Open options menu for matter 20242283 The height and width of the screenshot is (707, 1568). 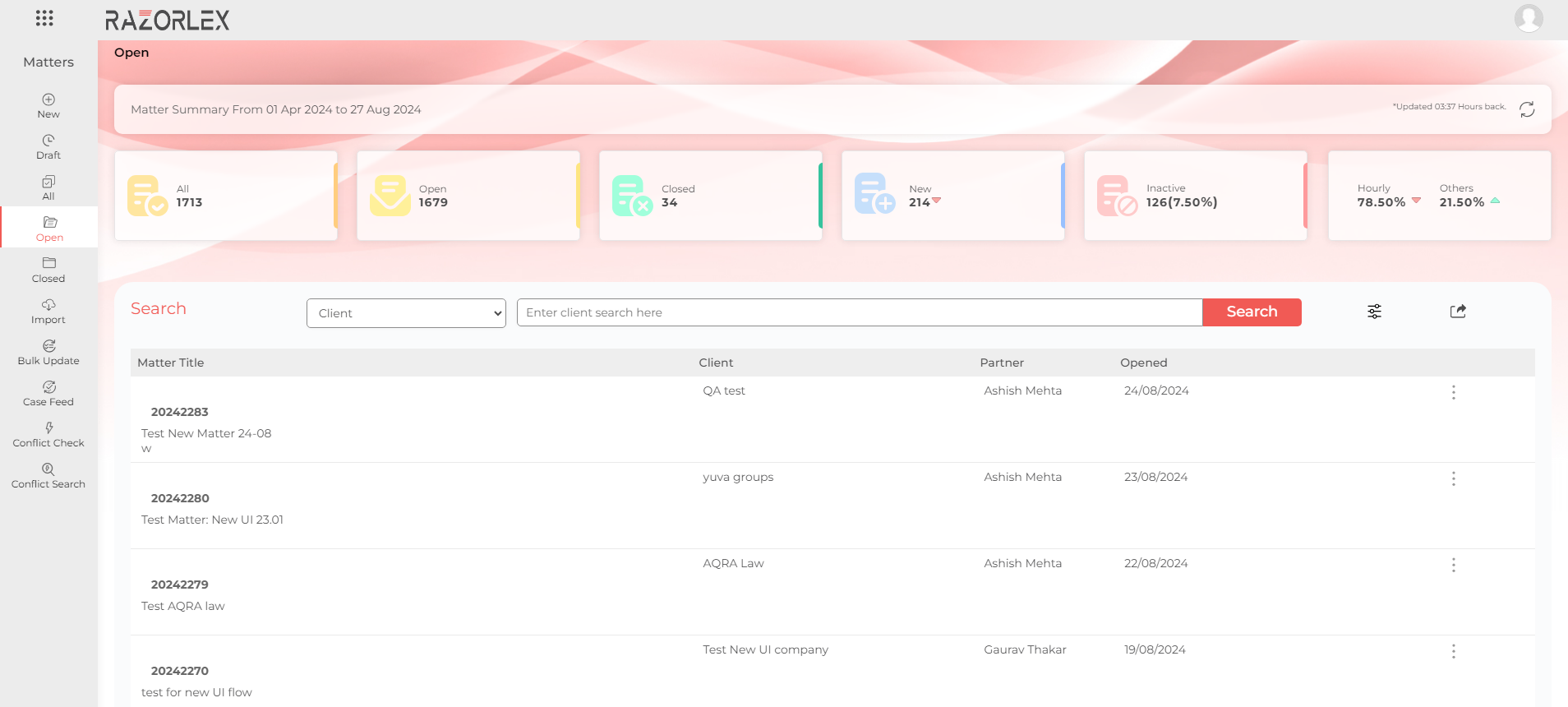click(1453, 392)
